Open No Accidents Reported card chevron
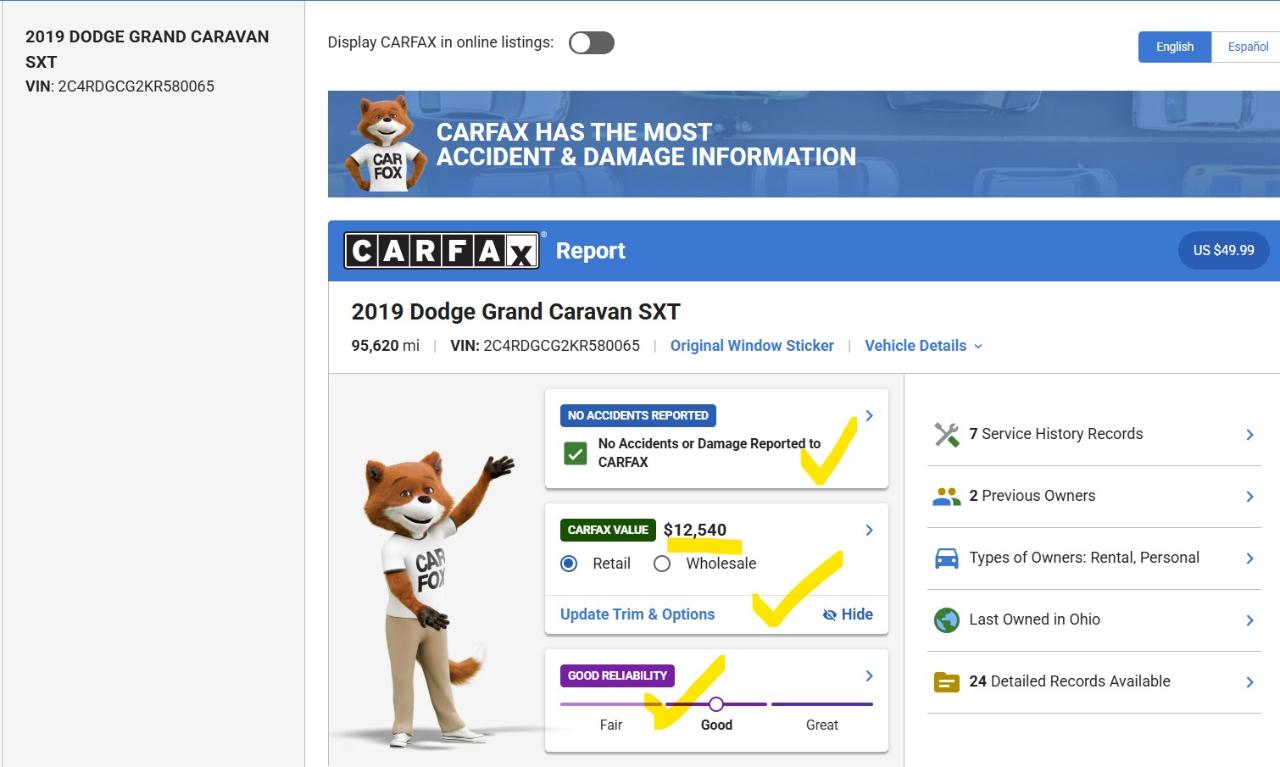1280x767 pixels. point(869,415)
